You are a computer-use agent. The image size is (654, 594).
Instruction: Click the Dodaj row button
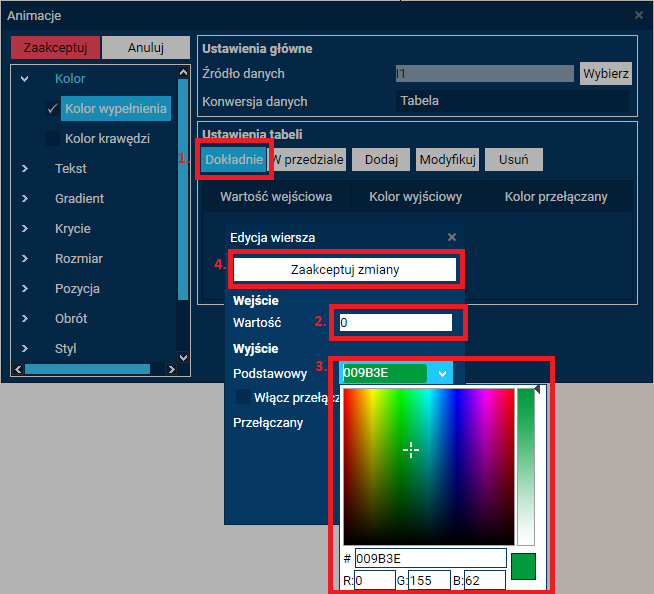tap(381, 159)
